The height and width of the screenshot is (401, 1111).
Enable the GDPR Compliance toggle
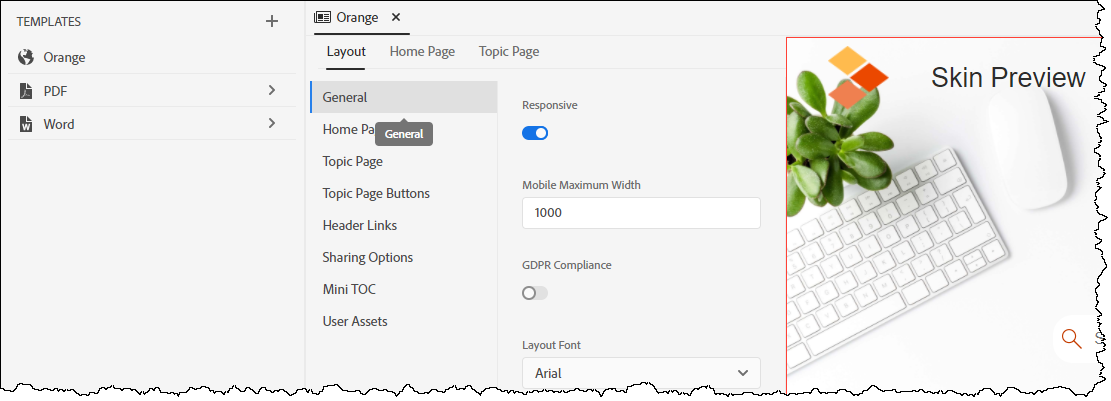tap(535, 293)
